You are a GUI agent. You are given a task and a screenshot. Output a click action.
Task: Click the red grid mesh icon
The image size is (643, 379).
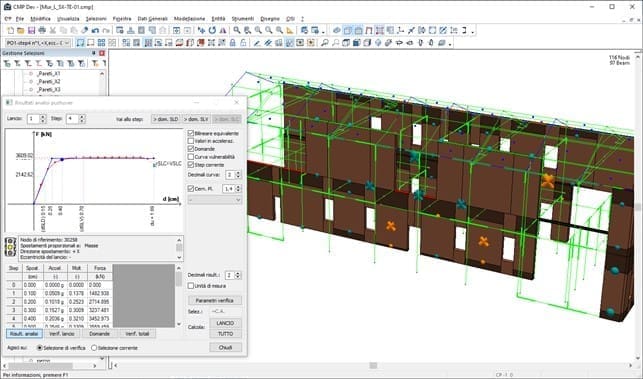[x=380, y=30]
